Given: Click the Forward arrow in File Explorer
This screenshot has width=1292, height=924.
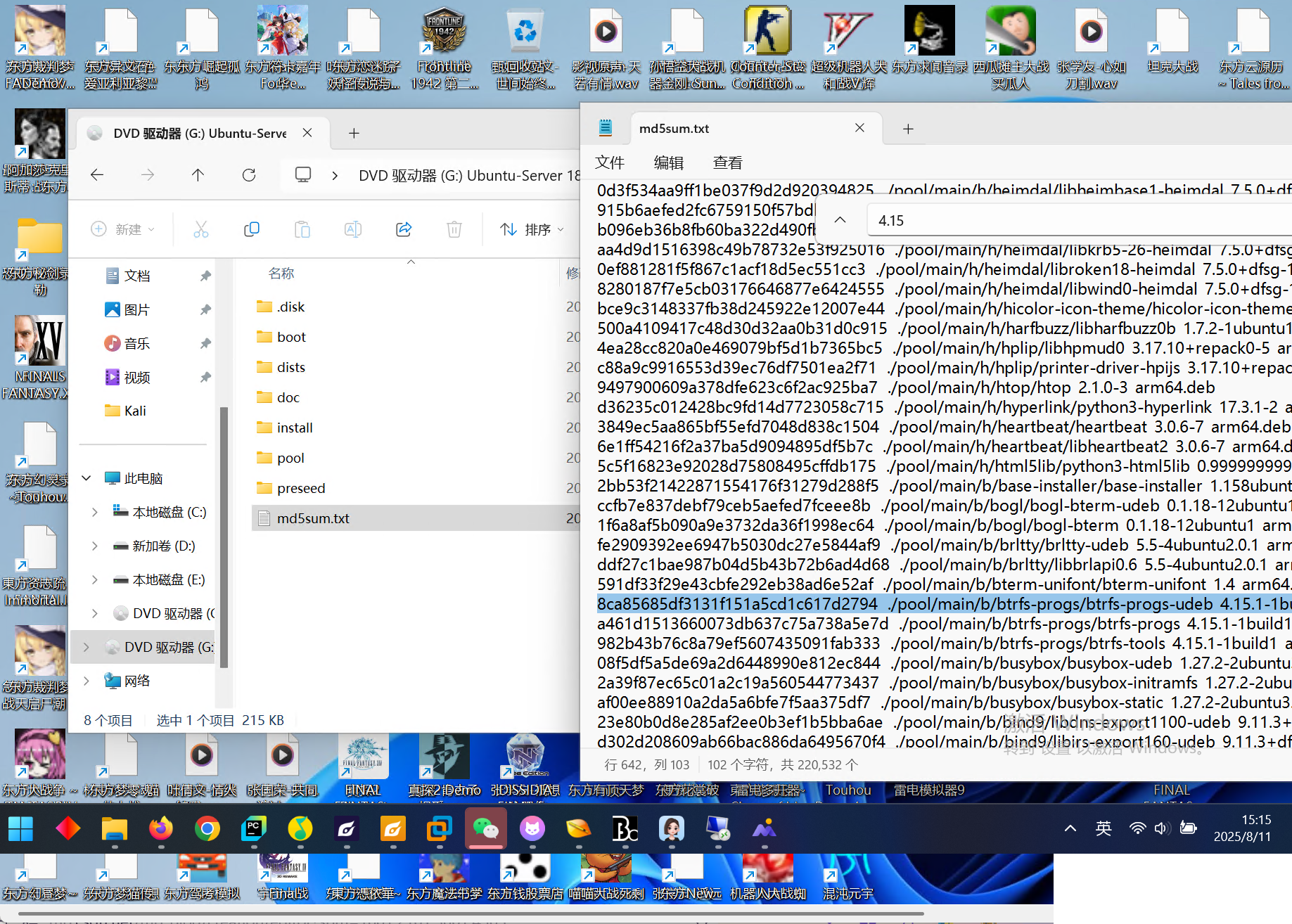Looking at the screenshot, I should click(148, 174).
